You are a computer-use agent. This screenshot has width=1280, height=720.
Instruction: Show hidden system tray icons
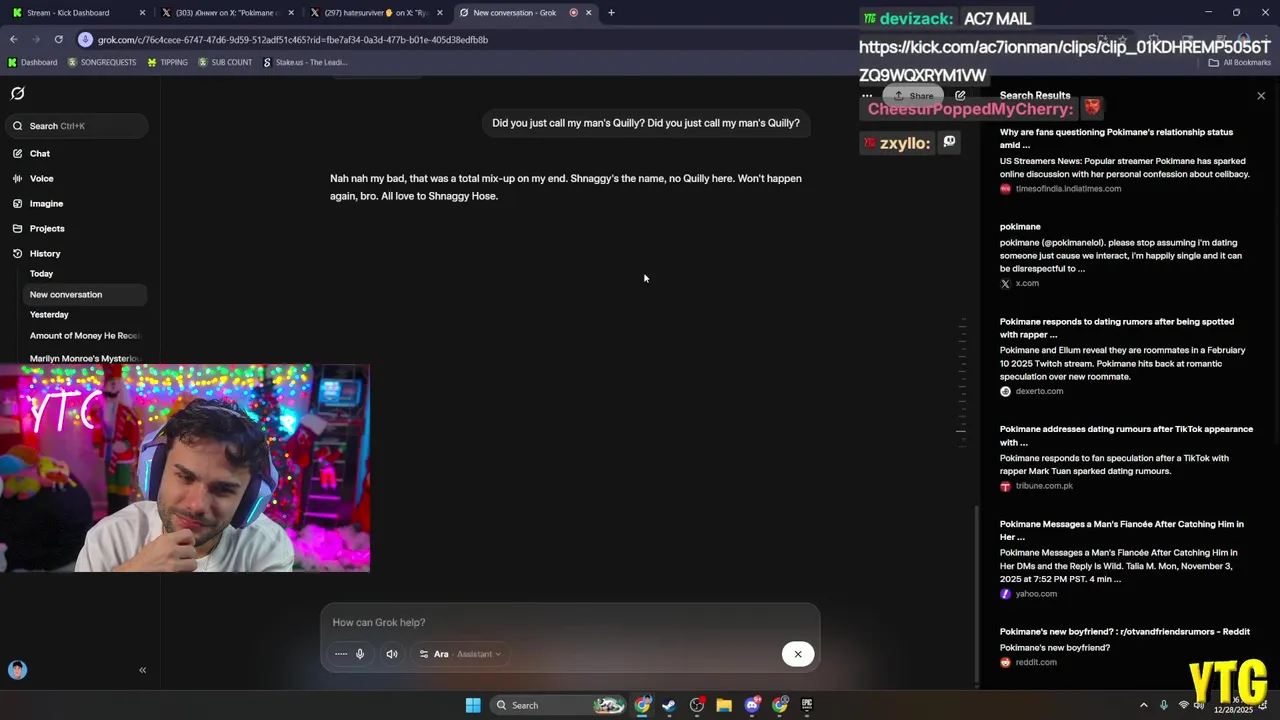(1144, 705)
